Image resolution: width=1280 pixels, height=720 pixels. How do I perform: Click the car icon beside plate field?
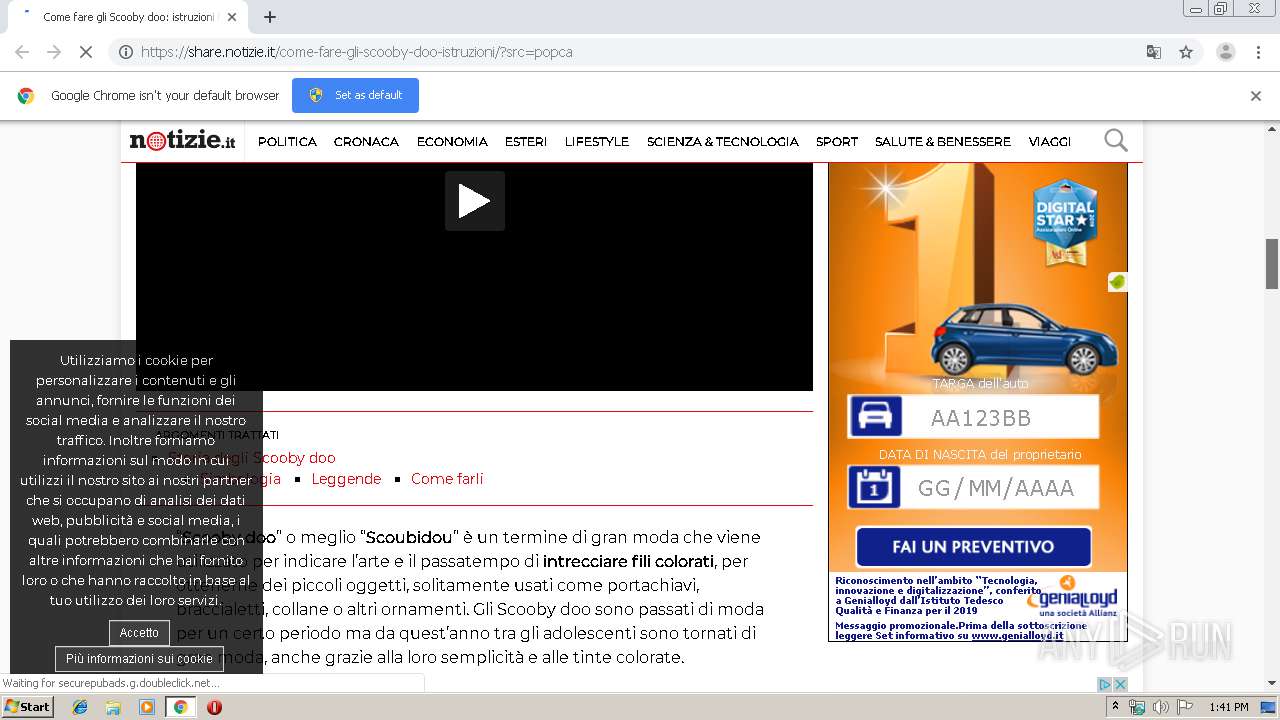click(x=875, y=417)
